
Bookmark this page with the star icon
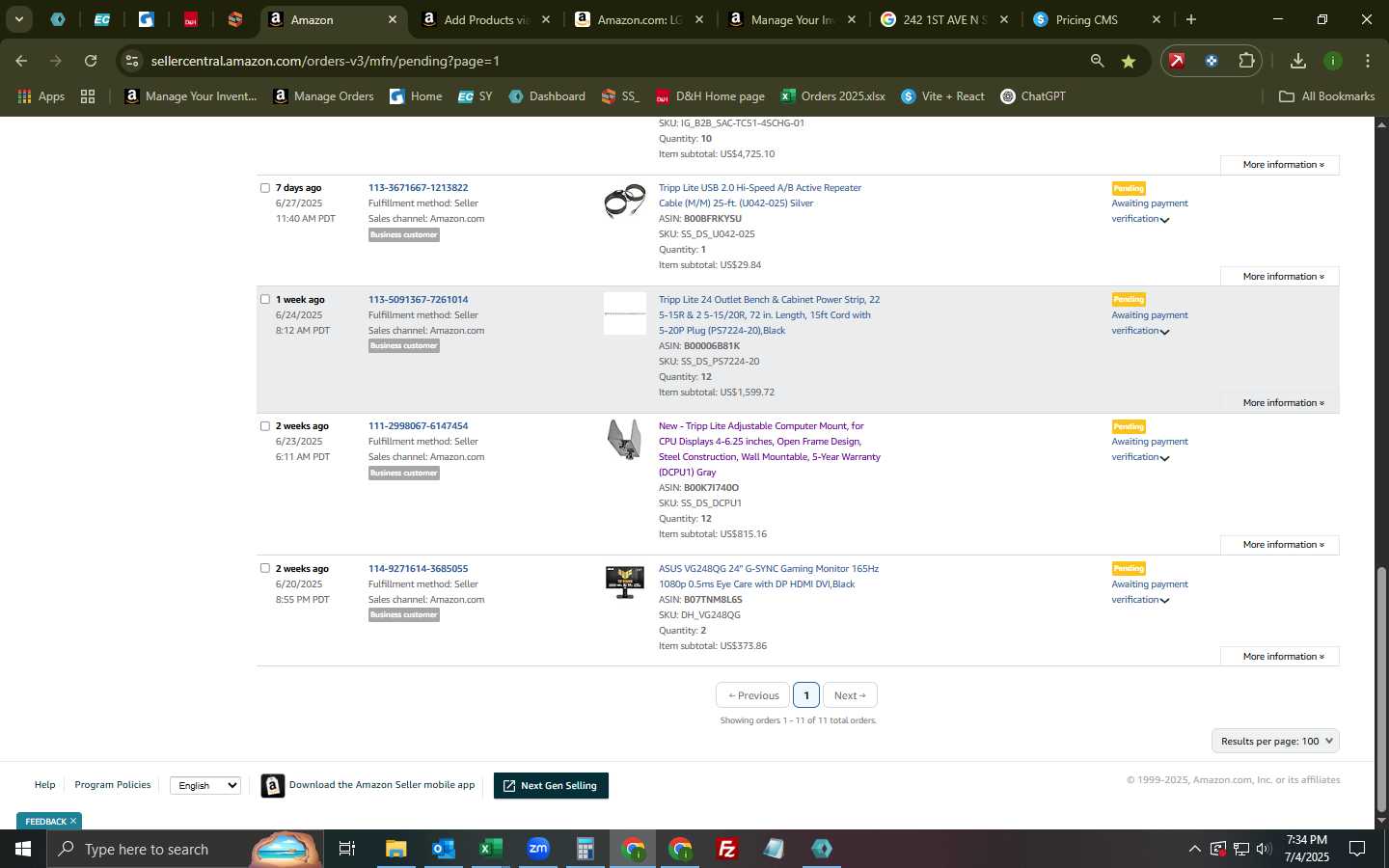pos(1129,61)
